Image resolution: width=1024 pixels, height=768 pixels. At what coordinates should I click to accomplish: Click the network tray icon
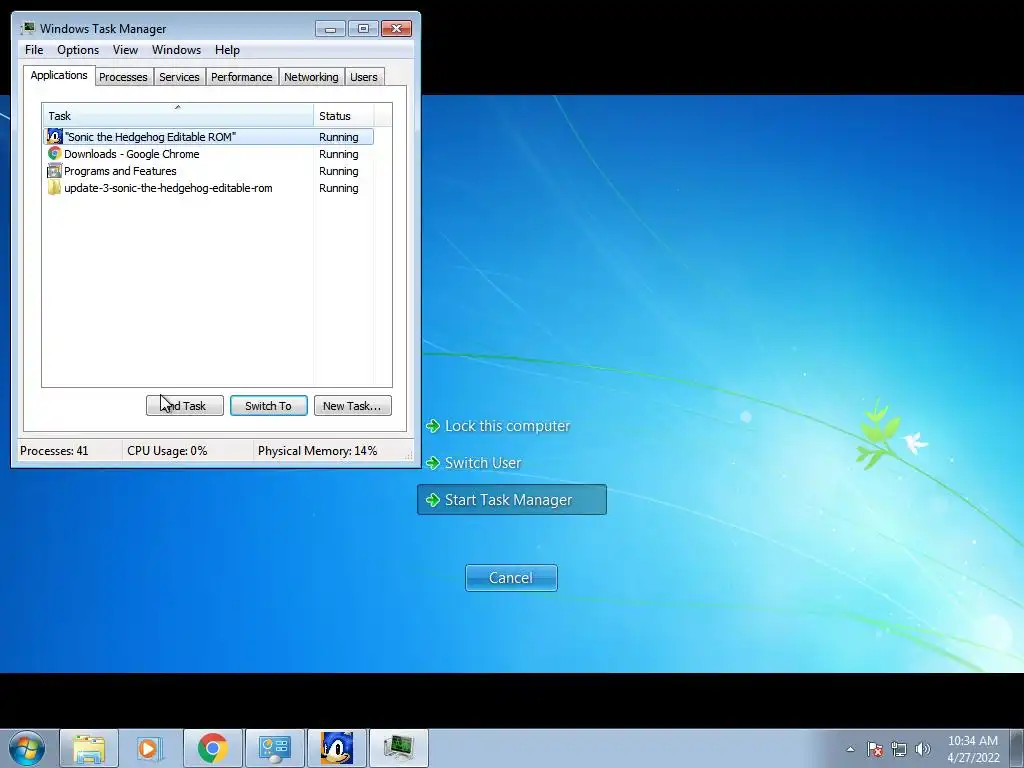click(x=899, y=749)
